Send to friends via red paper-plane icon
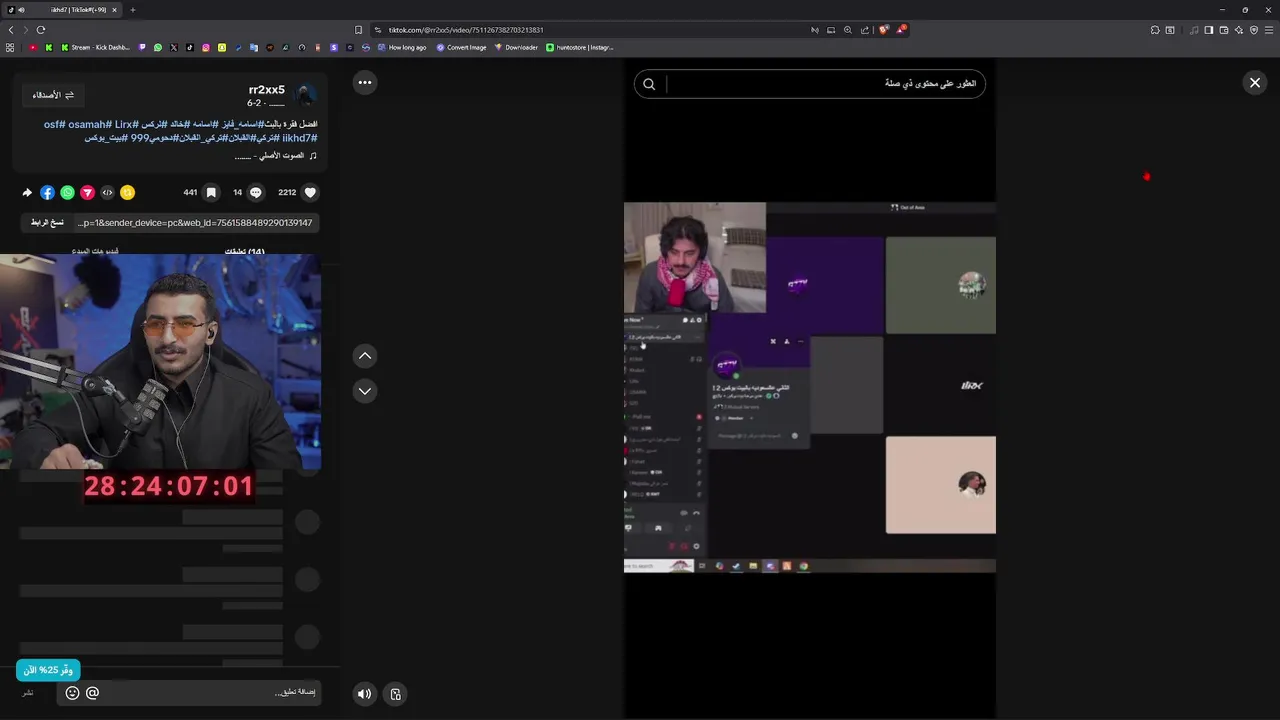Screen dimensions: 1280x720 coord(87,192)
